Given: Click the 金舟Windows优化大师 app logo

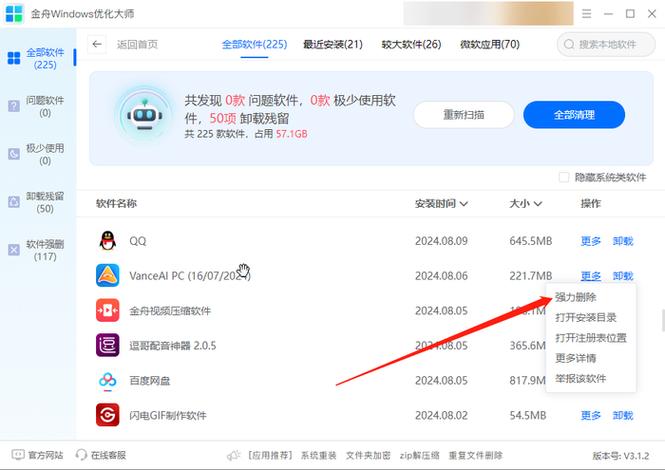Looking at the screenshot, I should coord(14,14).
